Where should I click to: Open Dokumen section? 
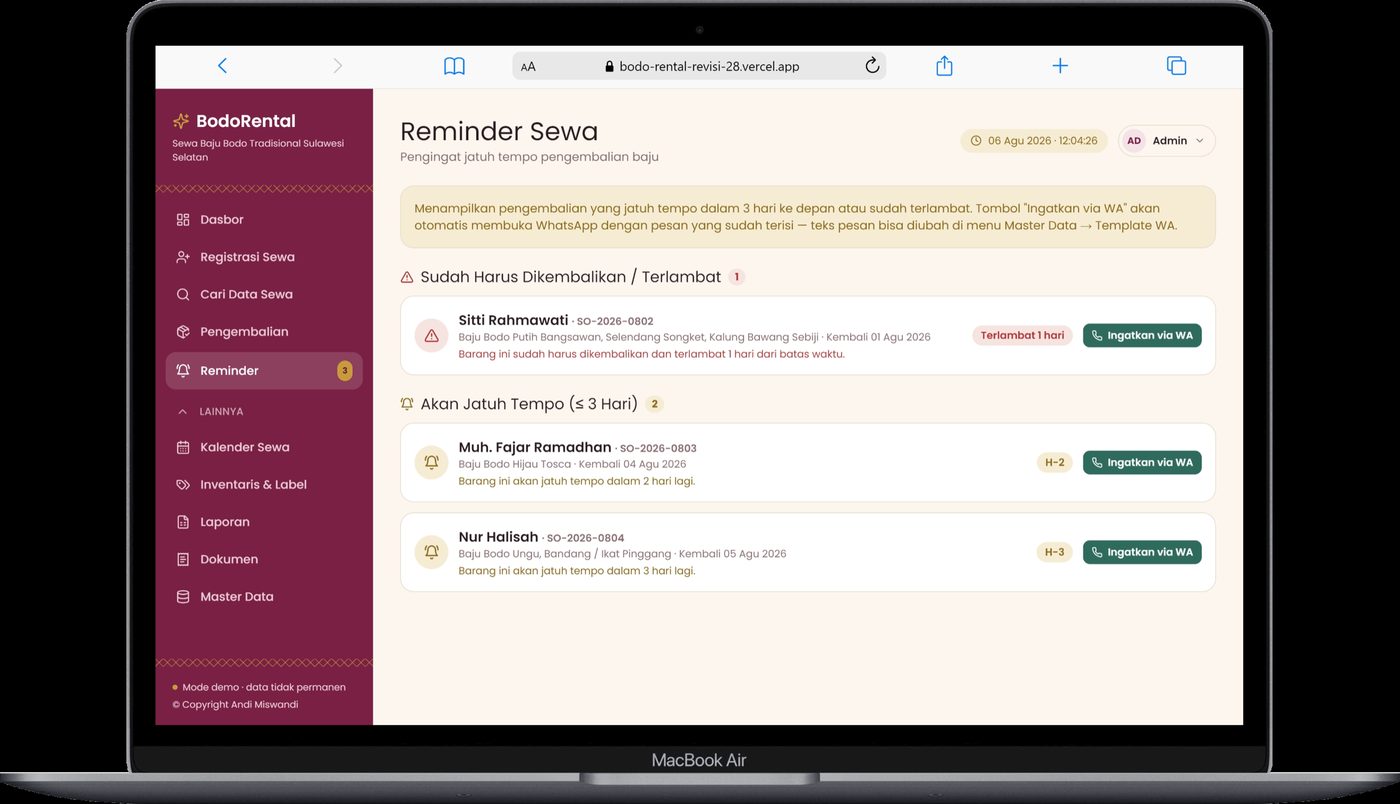264,559
